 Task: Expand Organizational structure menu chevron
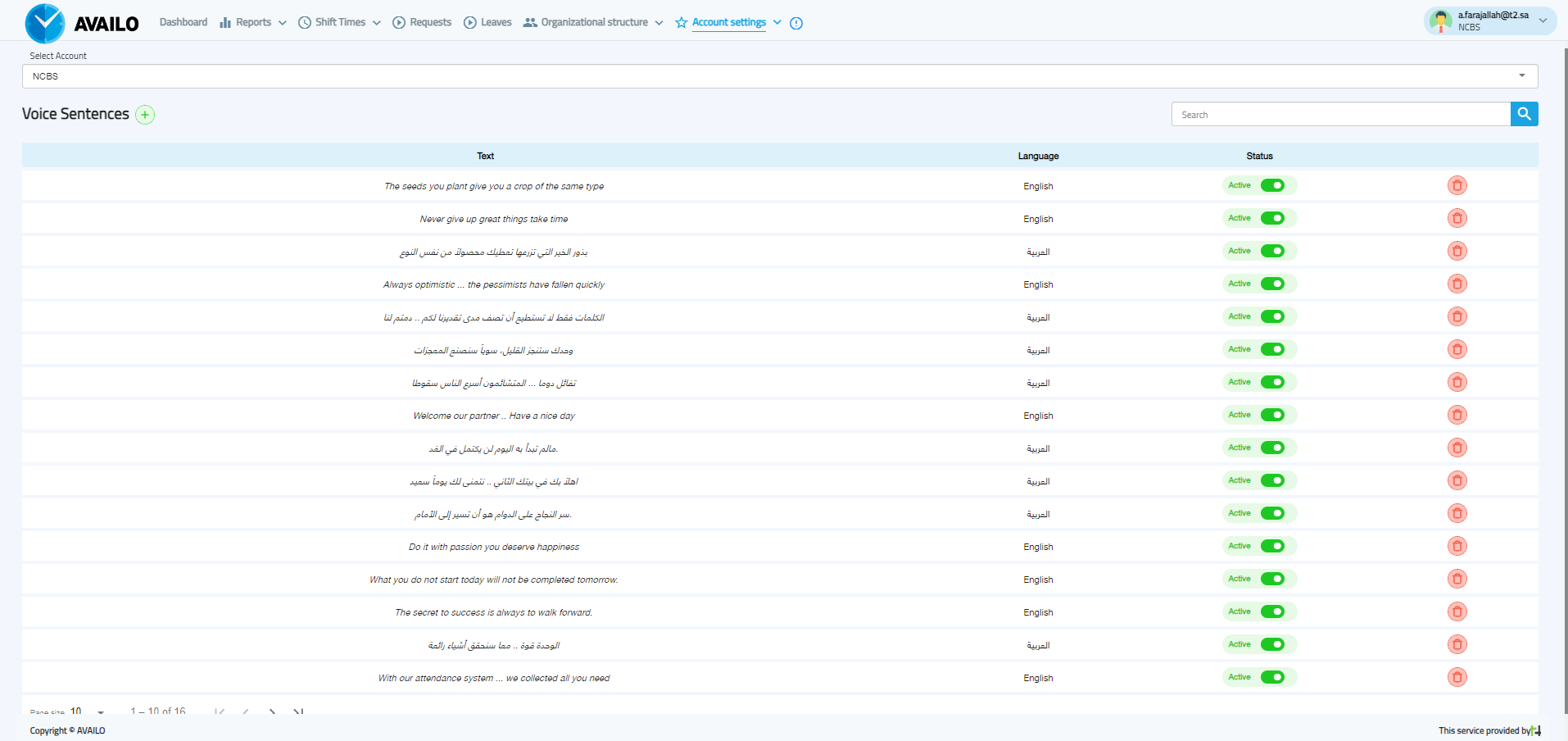coord(659,23)
